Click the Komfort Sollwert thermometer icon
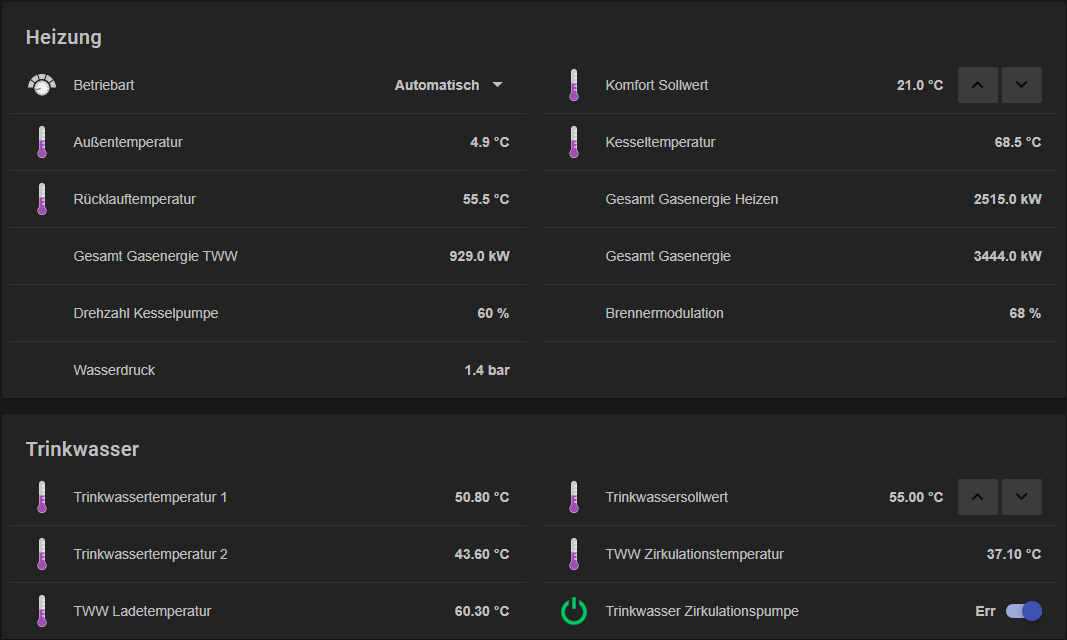The image size is (1067, 640). click(x=573, y=85)
